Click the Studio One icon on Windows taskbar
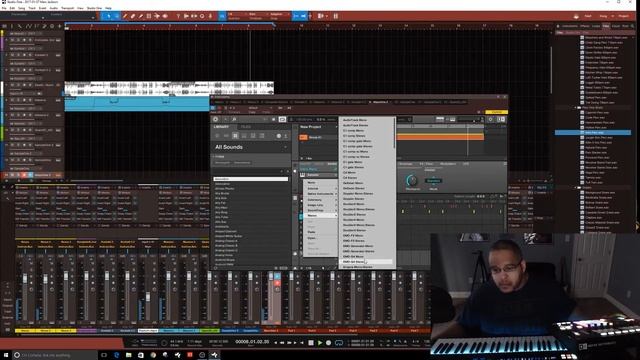Viewport: 640px width, 360px height. point(214,355)
